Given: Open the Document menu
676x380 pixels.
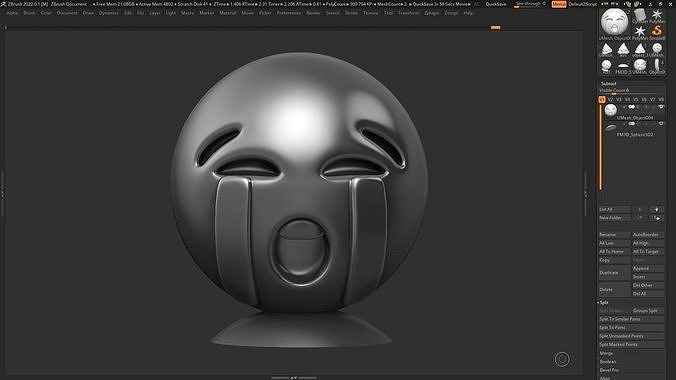Looking at the screenshot, I should pyautogui.click(x=67, y=13).
